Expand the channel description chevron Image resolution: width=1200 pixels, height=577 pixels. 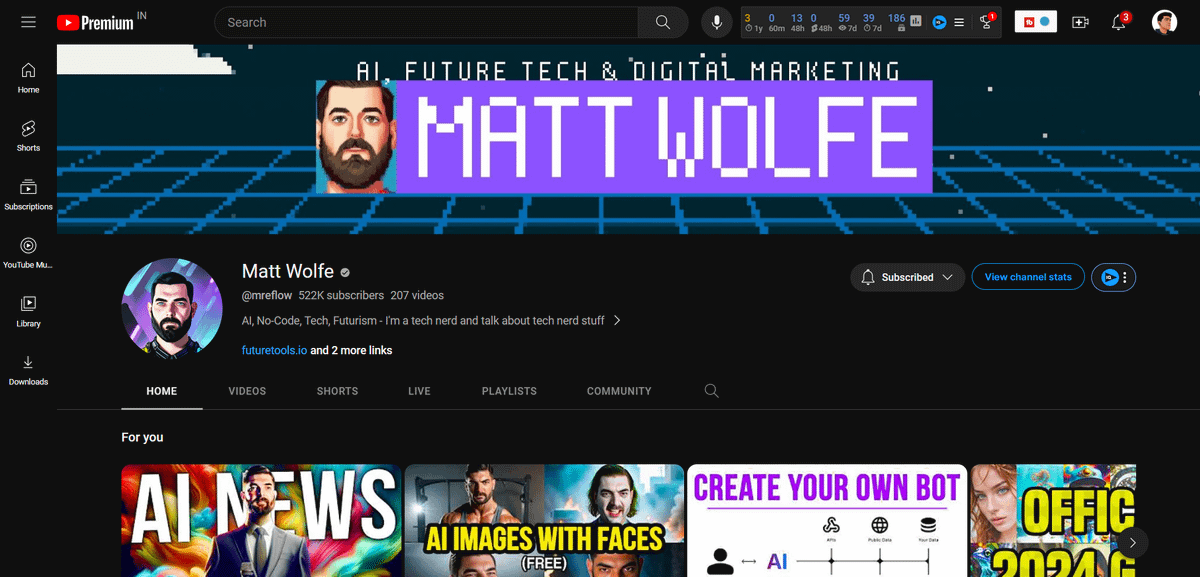coord(617,321)
